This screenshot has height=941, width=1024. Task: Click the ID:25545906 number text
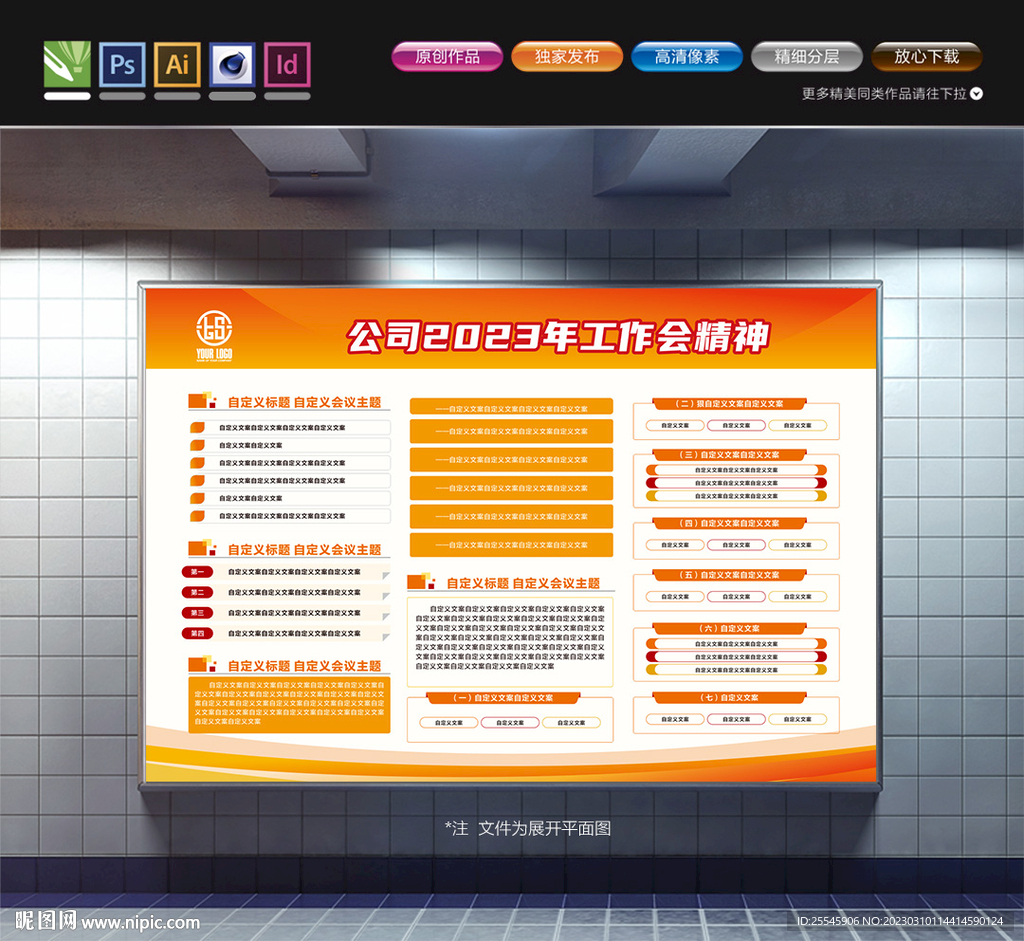[x=828, y=921]
